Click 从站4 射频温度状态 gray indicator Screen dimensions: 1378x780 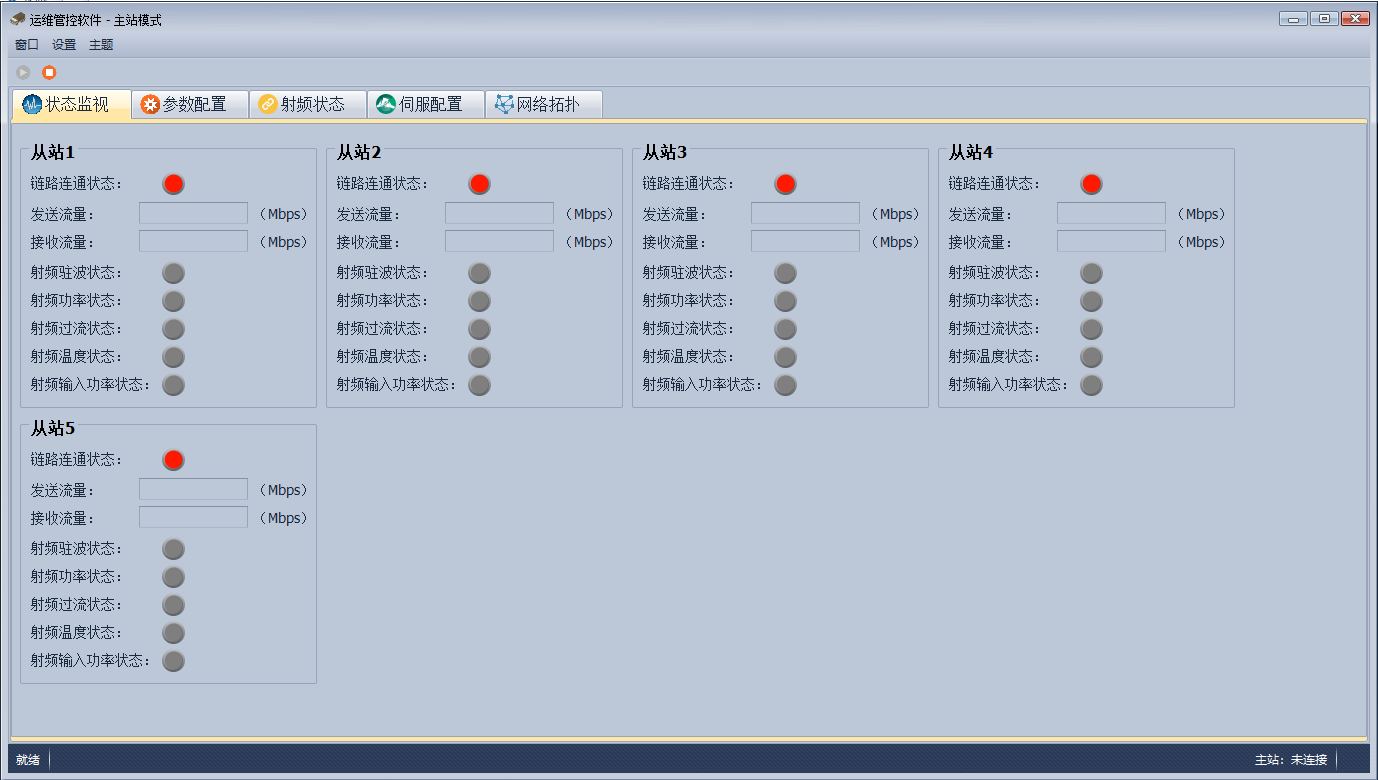(x=1092, y=357)
